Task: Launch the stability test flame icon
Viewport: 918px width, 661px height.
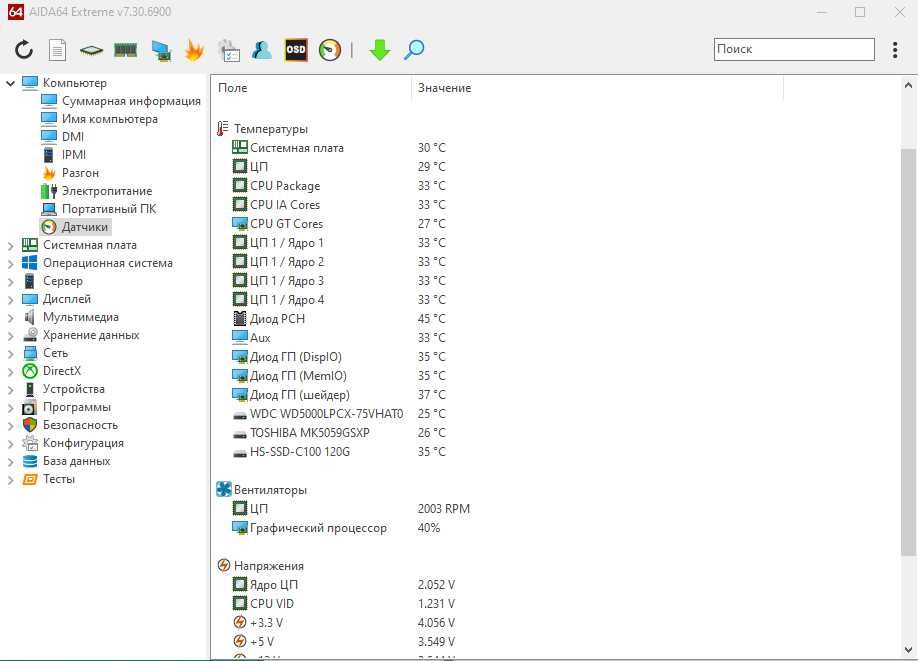Action: pos(194,50)
